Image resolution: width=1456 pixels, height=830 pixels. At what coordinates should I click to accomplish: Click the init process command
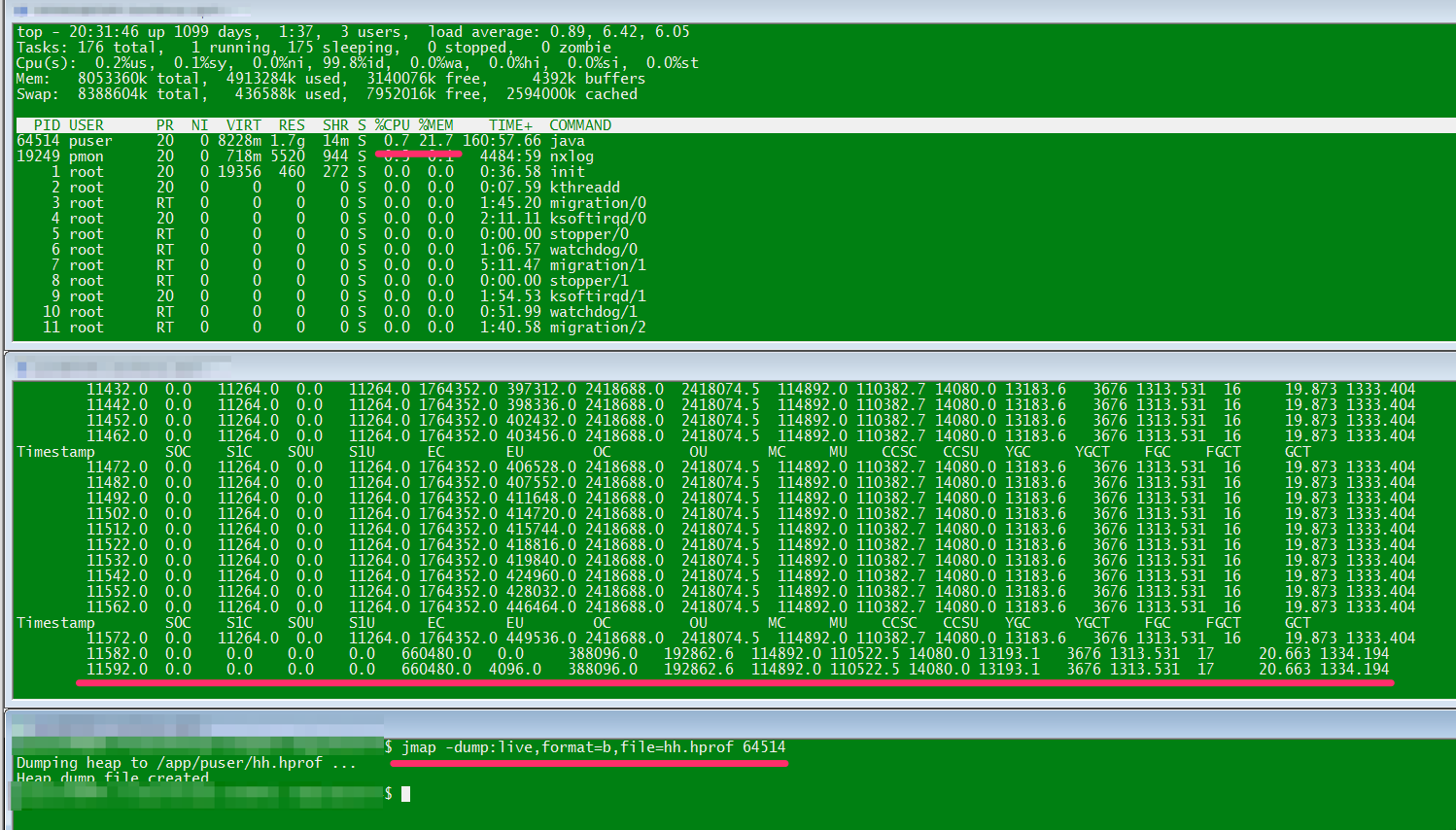[x=568, y=172]
